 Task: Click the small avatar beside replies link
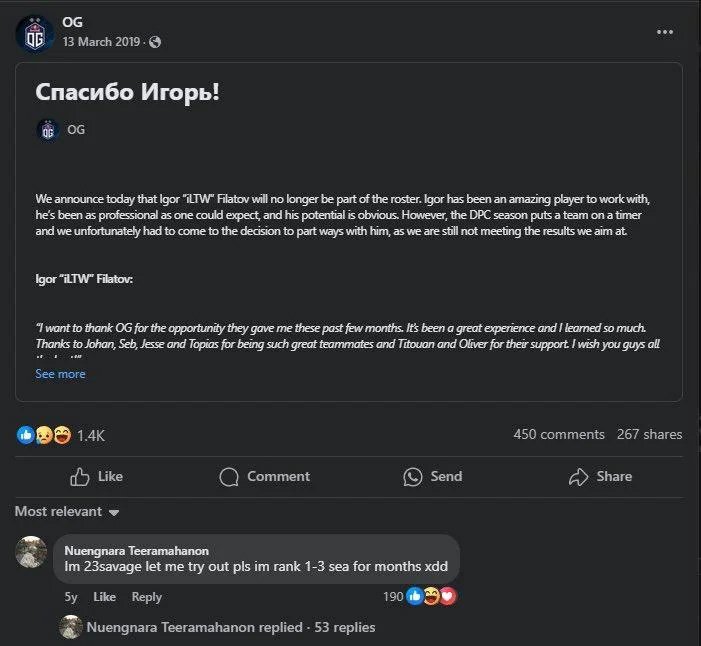tap(71, 627)
